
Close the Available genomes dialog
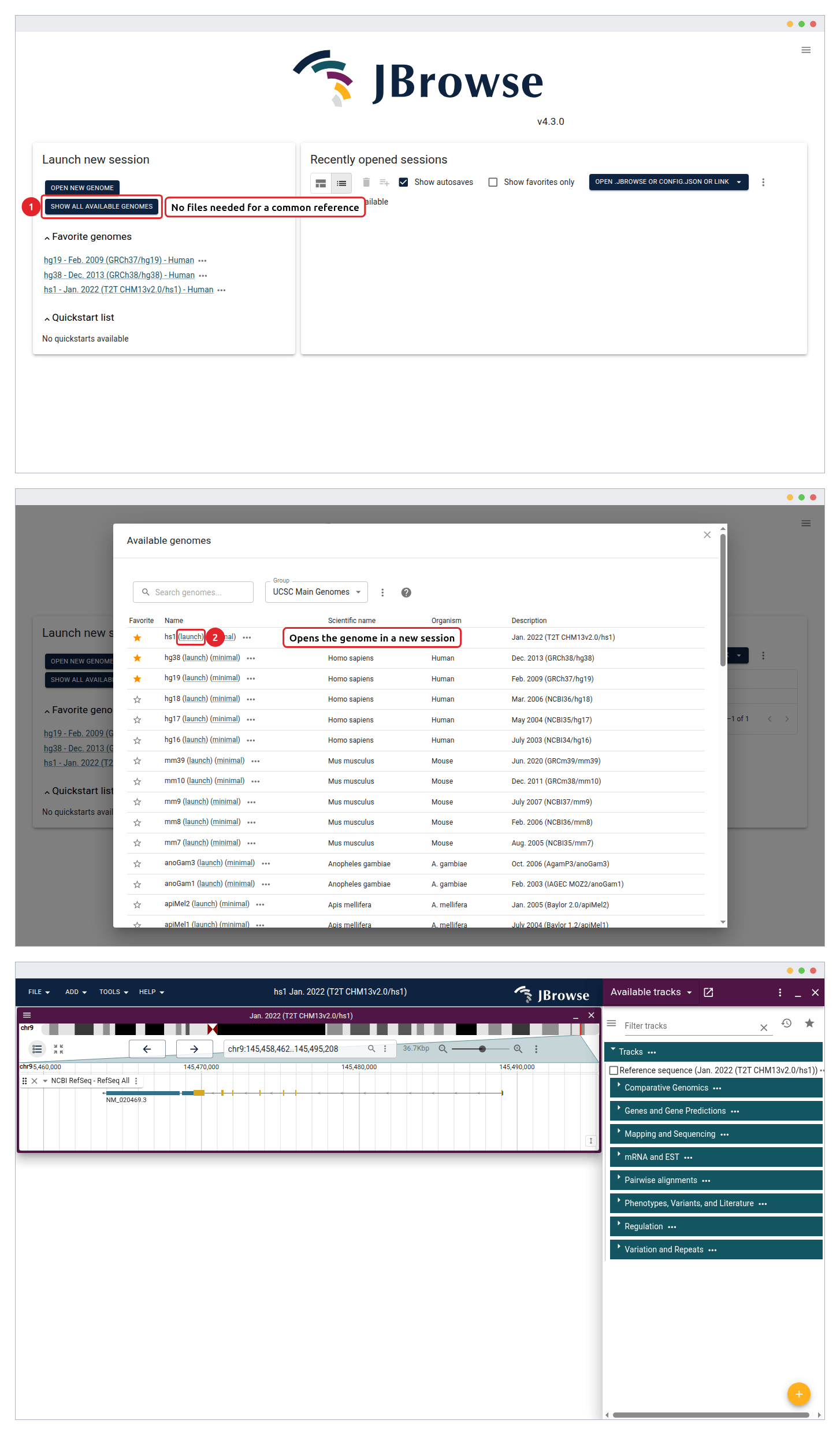707,535
